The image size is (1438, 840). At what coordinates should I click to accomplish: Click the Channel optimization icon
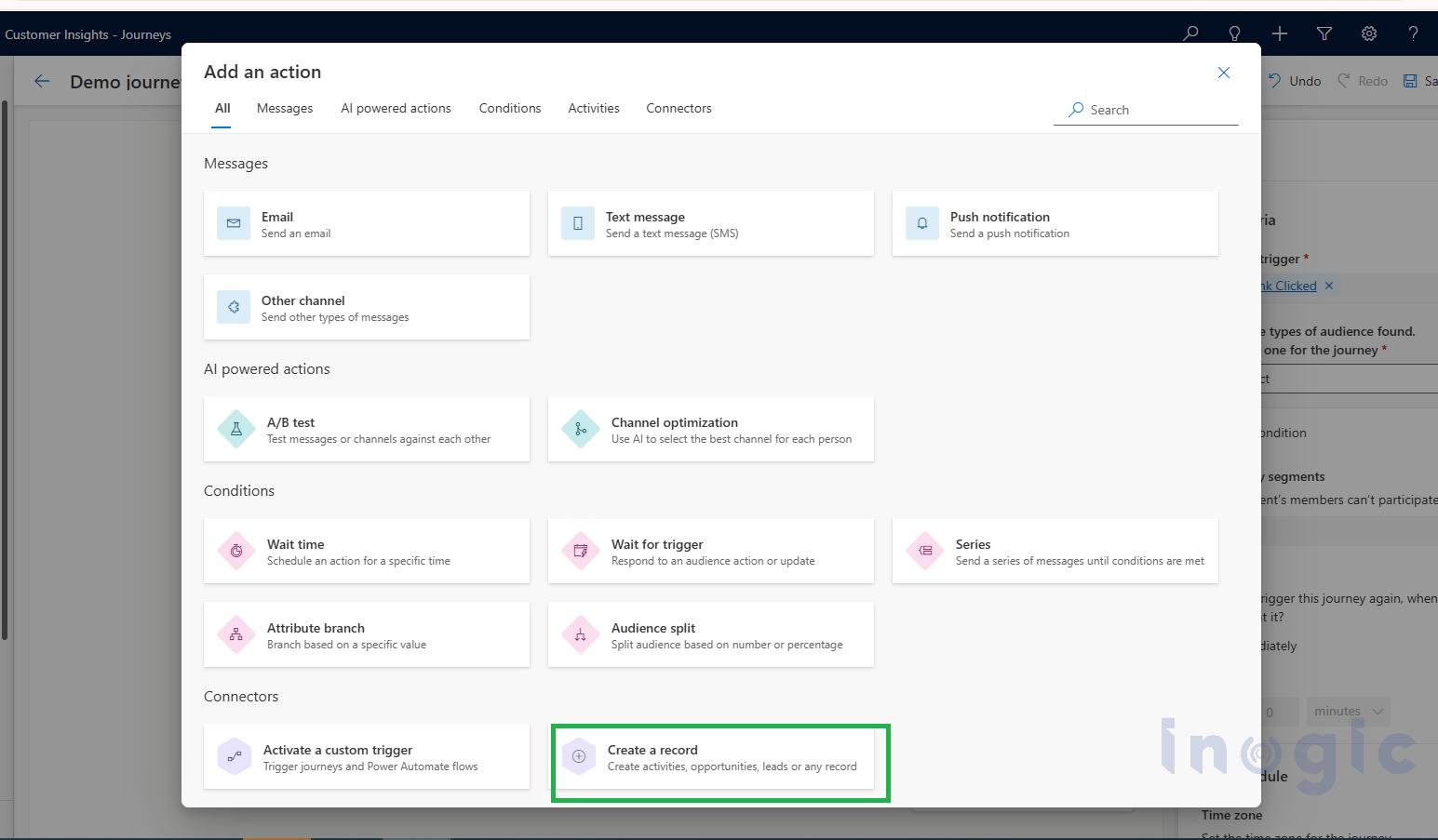pos(581,429)
